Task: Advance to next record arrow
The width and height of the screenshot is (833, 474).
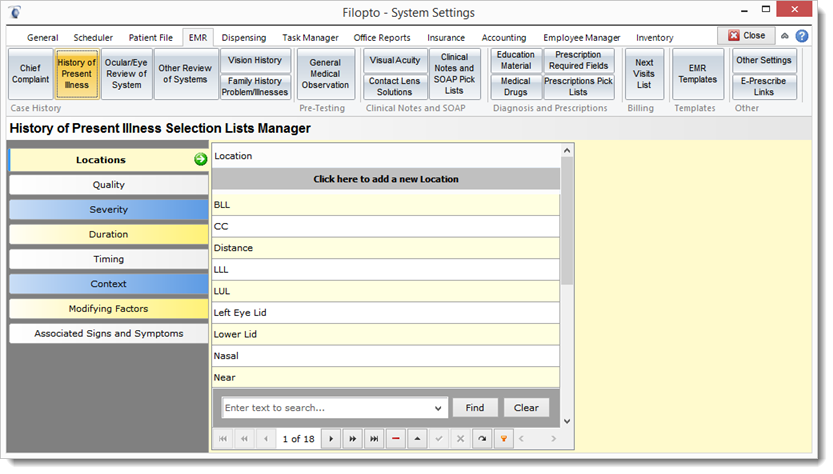Action: click(x=331, y=439)
